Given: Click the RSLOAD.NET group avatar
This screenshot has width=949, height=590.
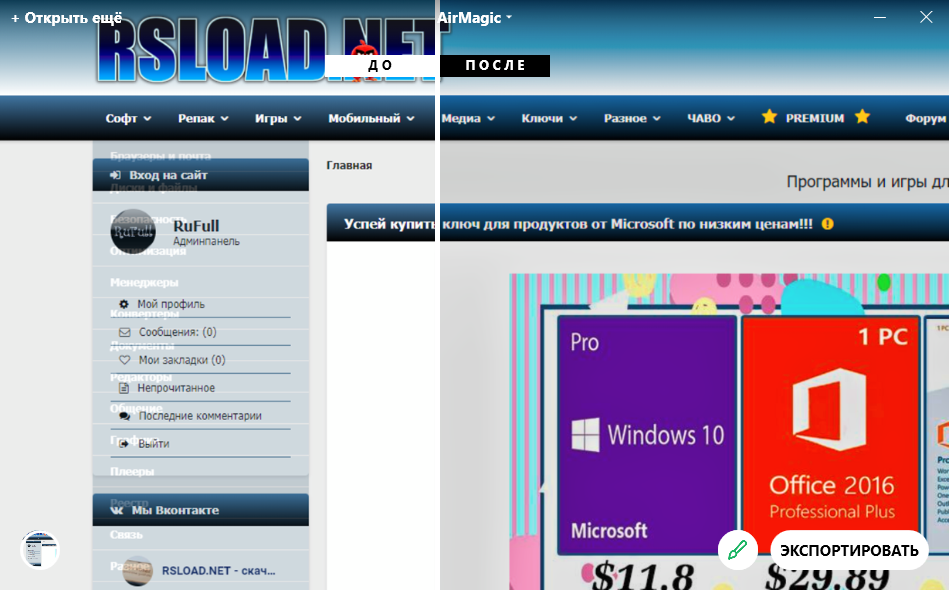Looking at the screenshot, I should (x=137, y=571).
